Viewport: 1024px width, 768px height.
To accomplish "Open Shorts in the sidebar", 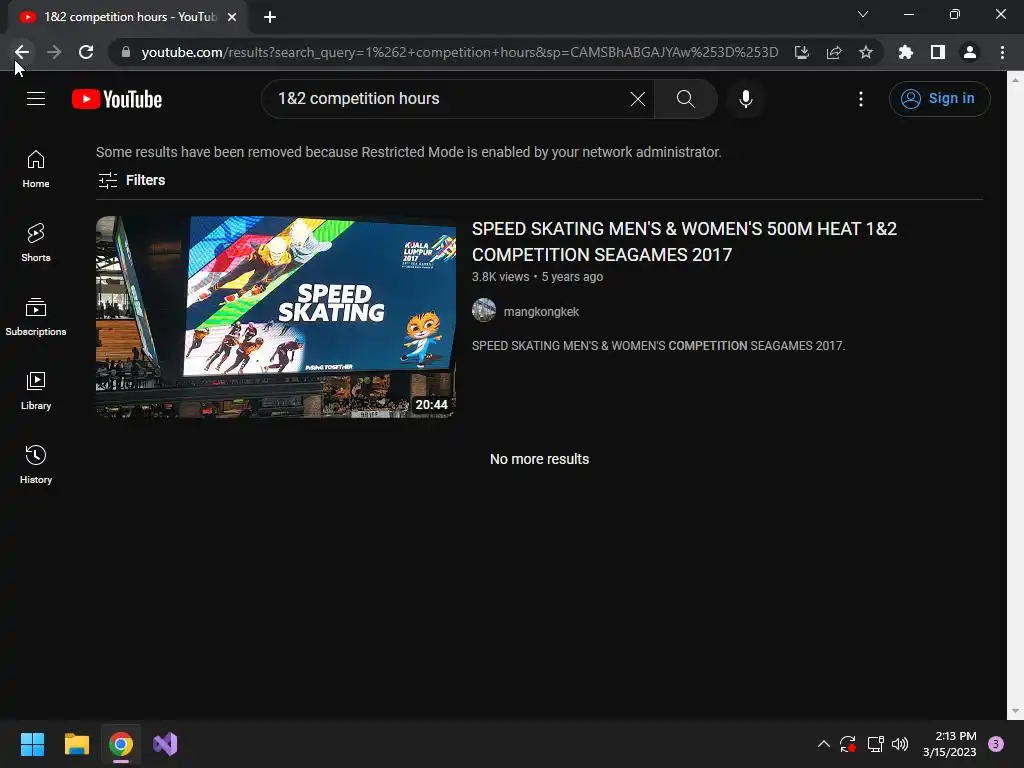I will coord(36,243).
